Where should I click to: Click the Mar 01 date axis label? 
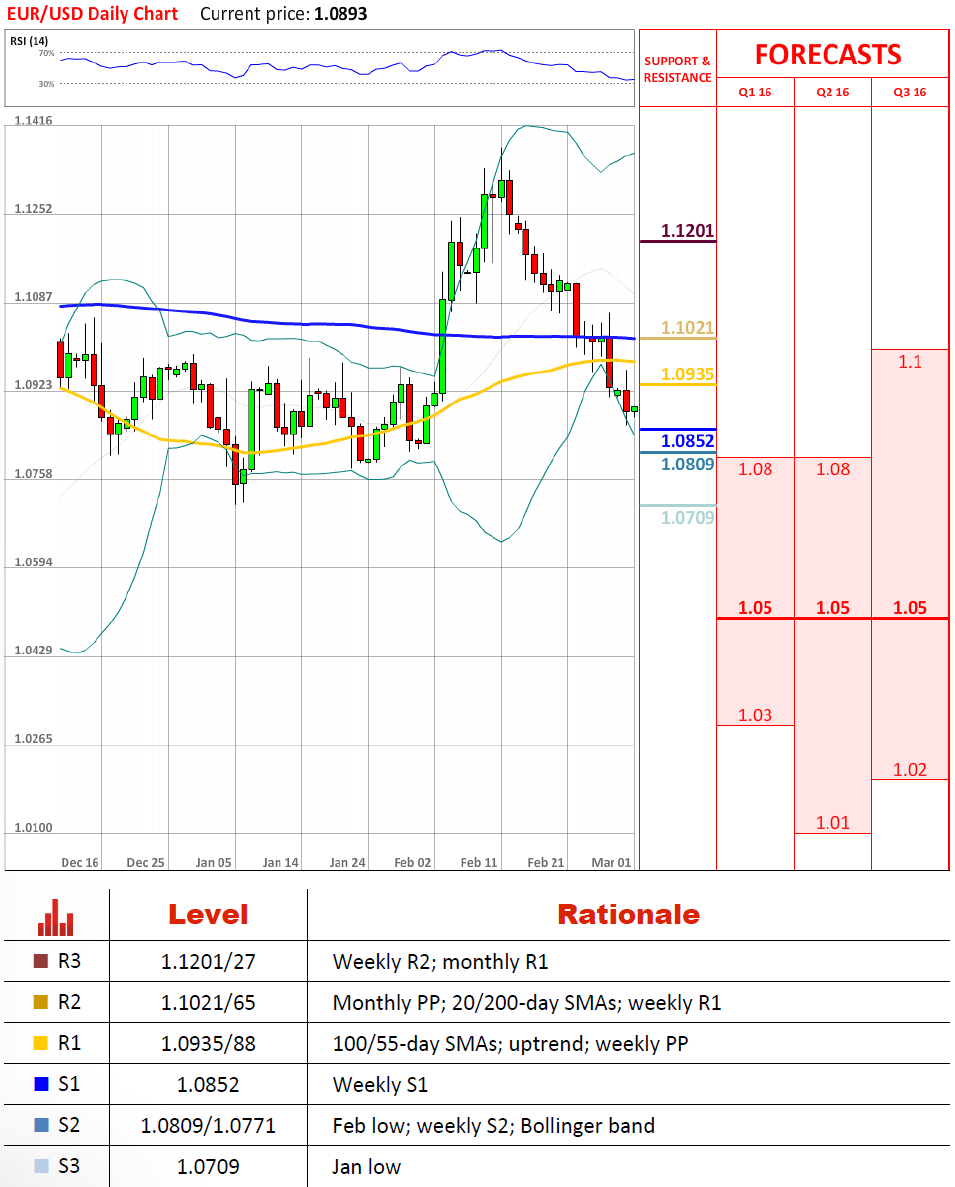[x=611, y=862]
